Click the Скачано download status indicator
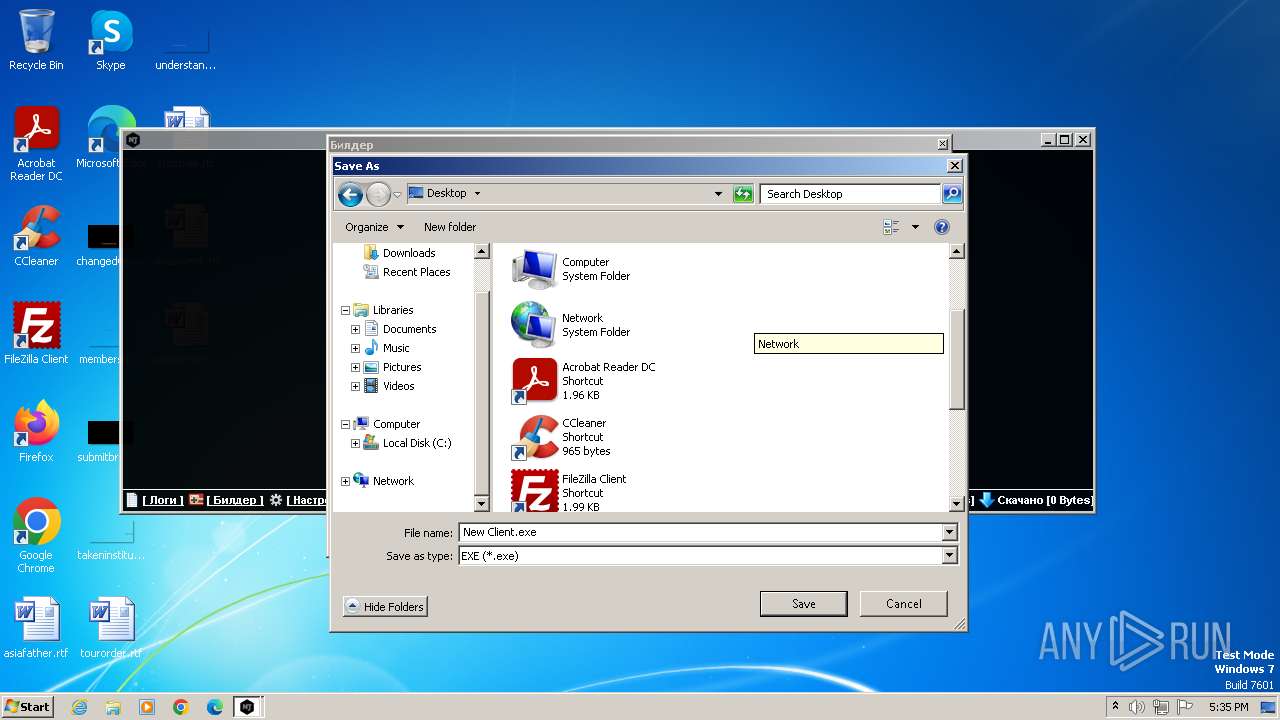 (1036, 500)
